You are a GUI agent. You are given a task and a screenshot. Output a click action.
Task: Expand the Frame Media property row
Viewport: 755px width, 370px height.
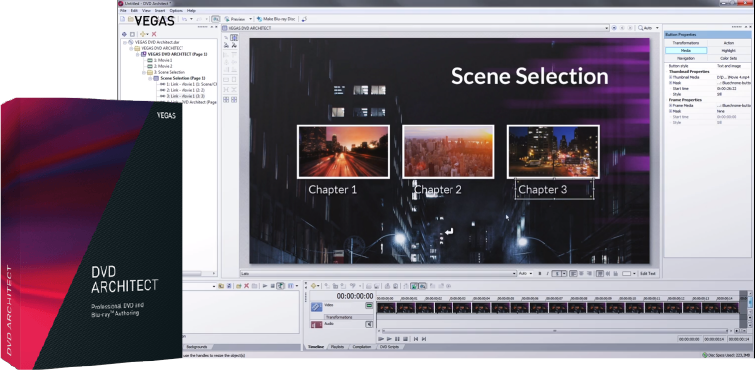pos(670,105)
